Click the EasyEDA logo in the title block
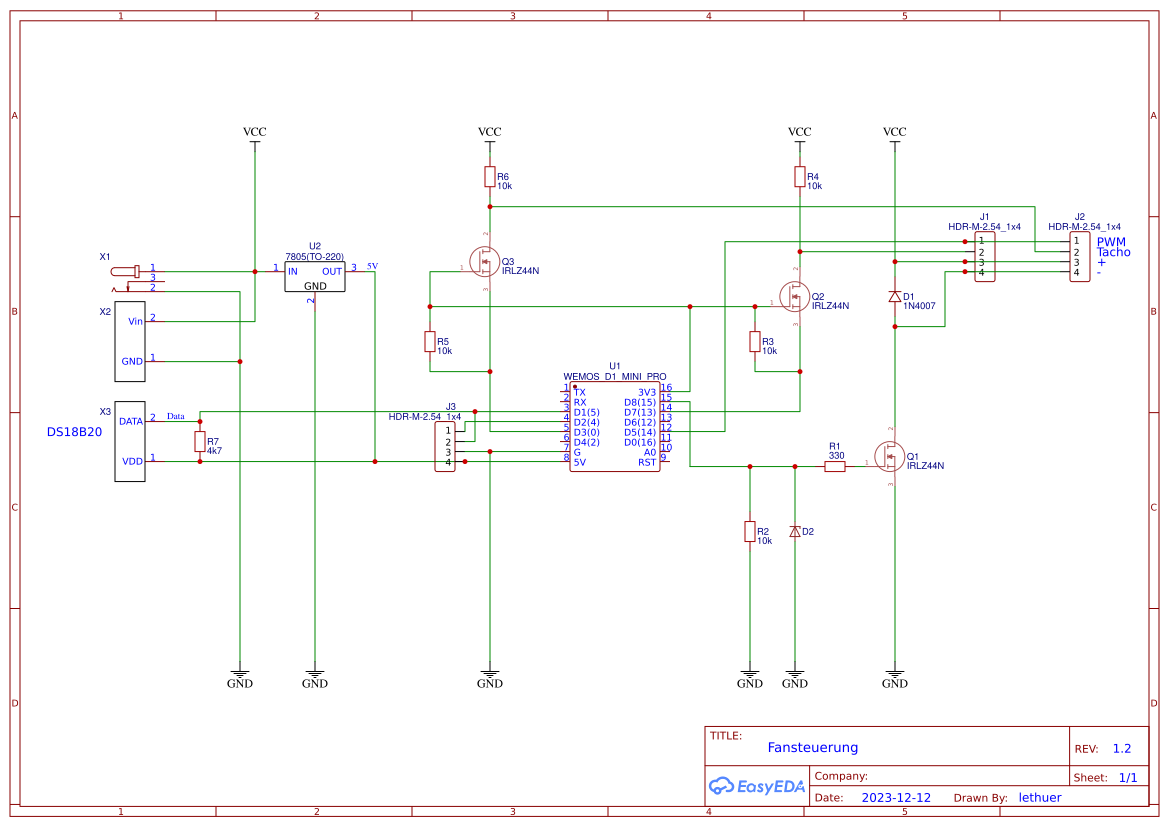Image resolution: width=1169 pixels, height=827 pixels. pos(756,786)
